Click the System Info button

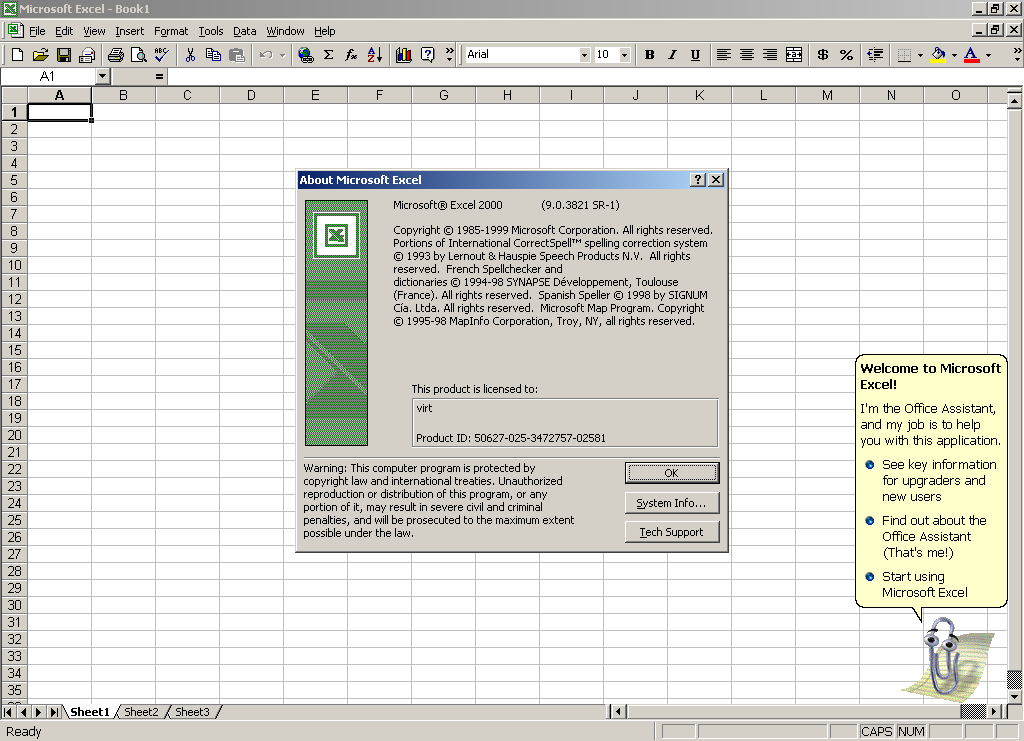tap(671, 503)
